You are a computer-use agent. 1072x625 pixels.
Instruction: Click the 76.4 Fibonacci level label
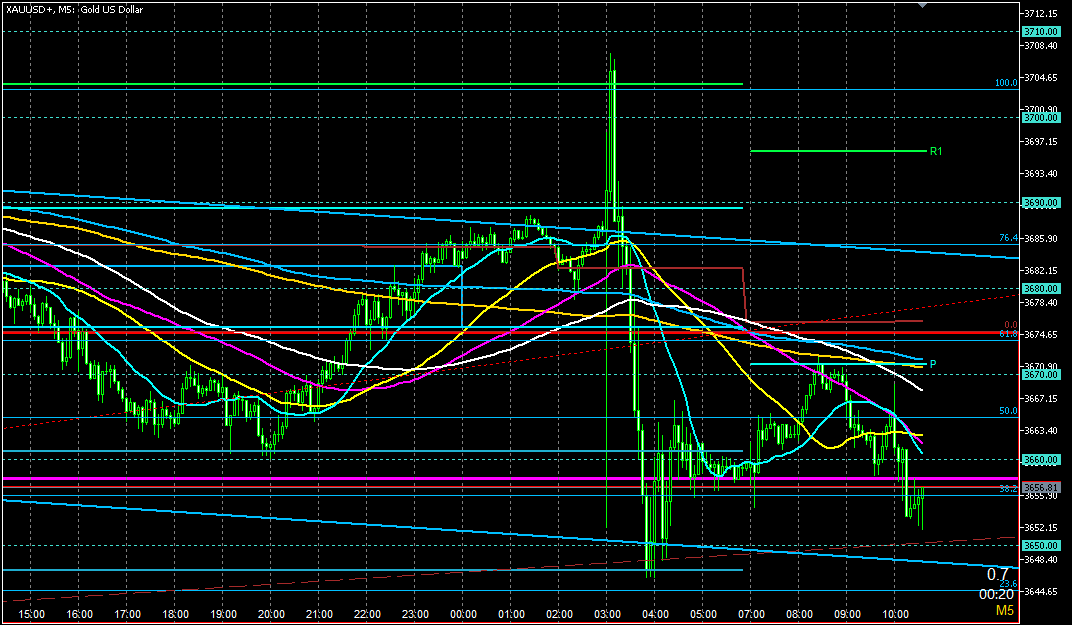tap(1008, 238)
